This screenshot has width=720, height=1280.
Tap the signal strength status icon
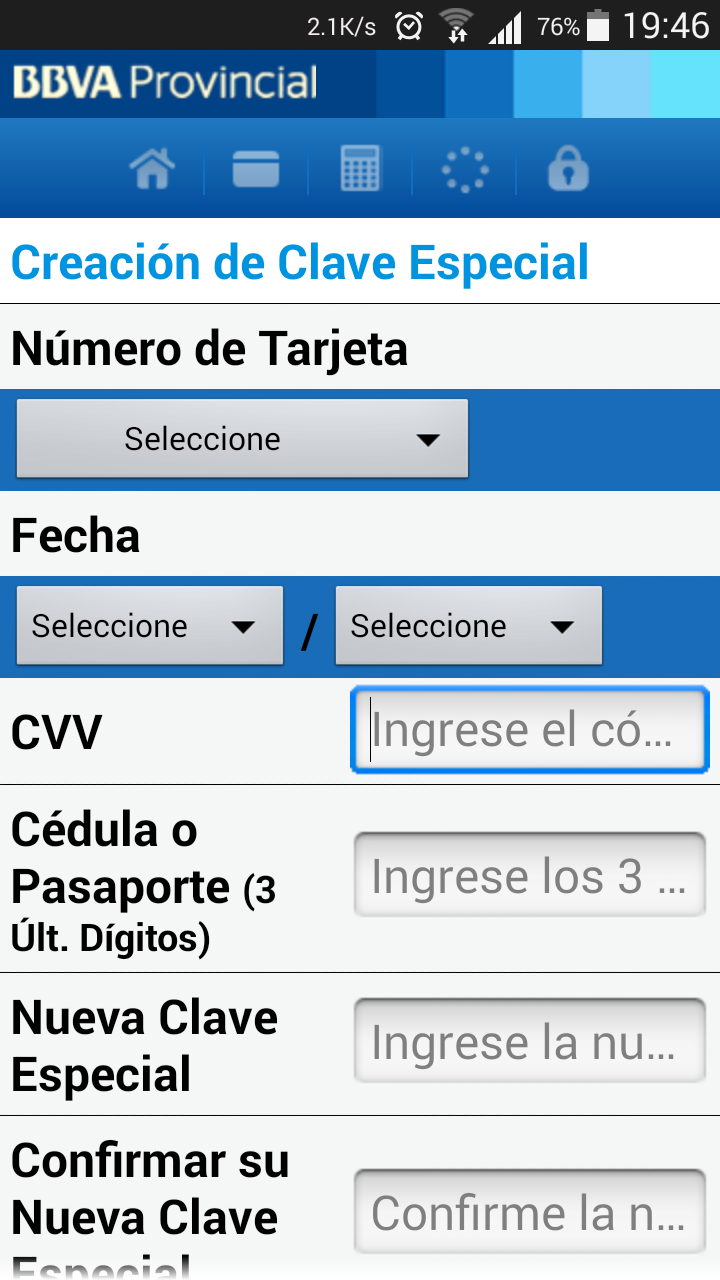(506, 27)
